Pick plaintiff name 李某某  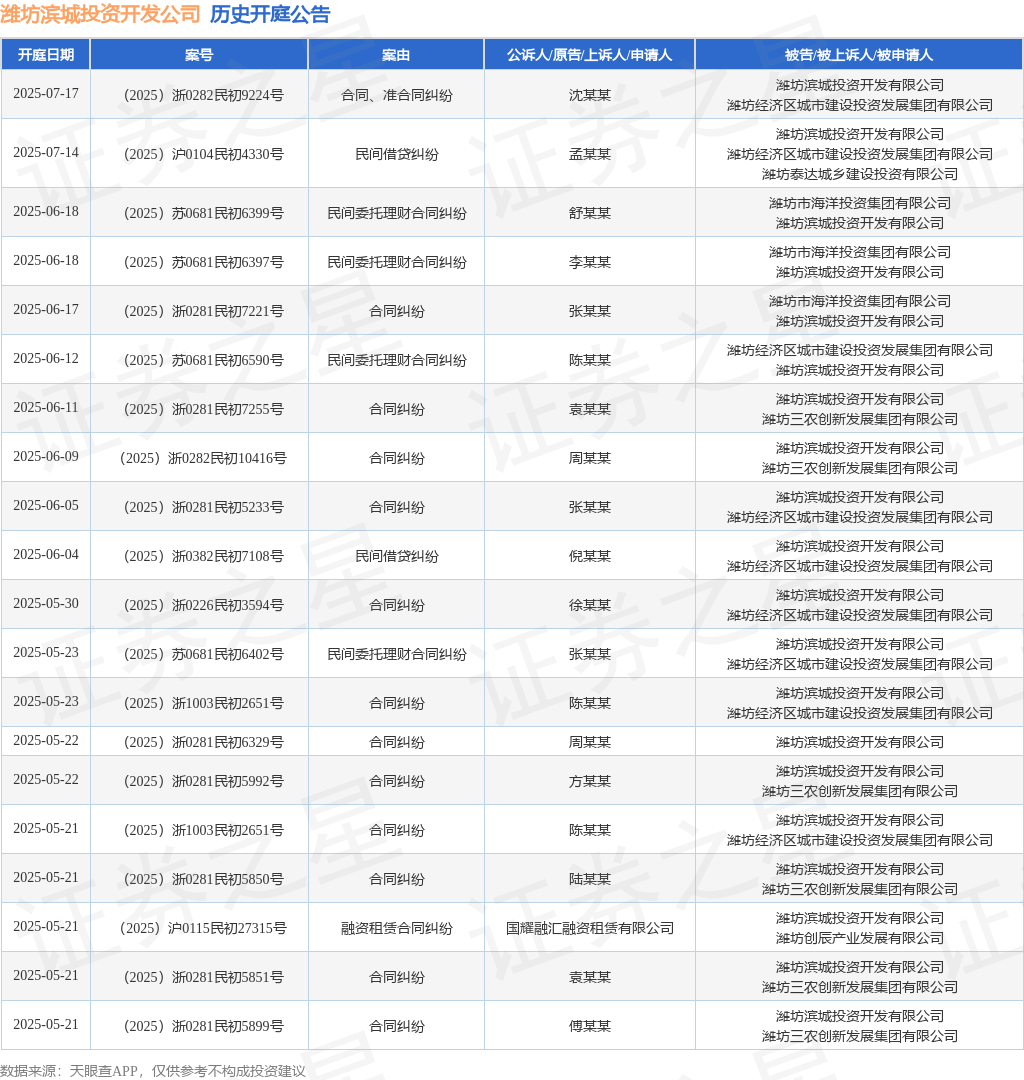tap(589, 262)
